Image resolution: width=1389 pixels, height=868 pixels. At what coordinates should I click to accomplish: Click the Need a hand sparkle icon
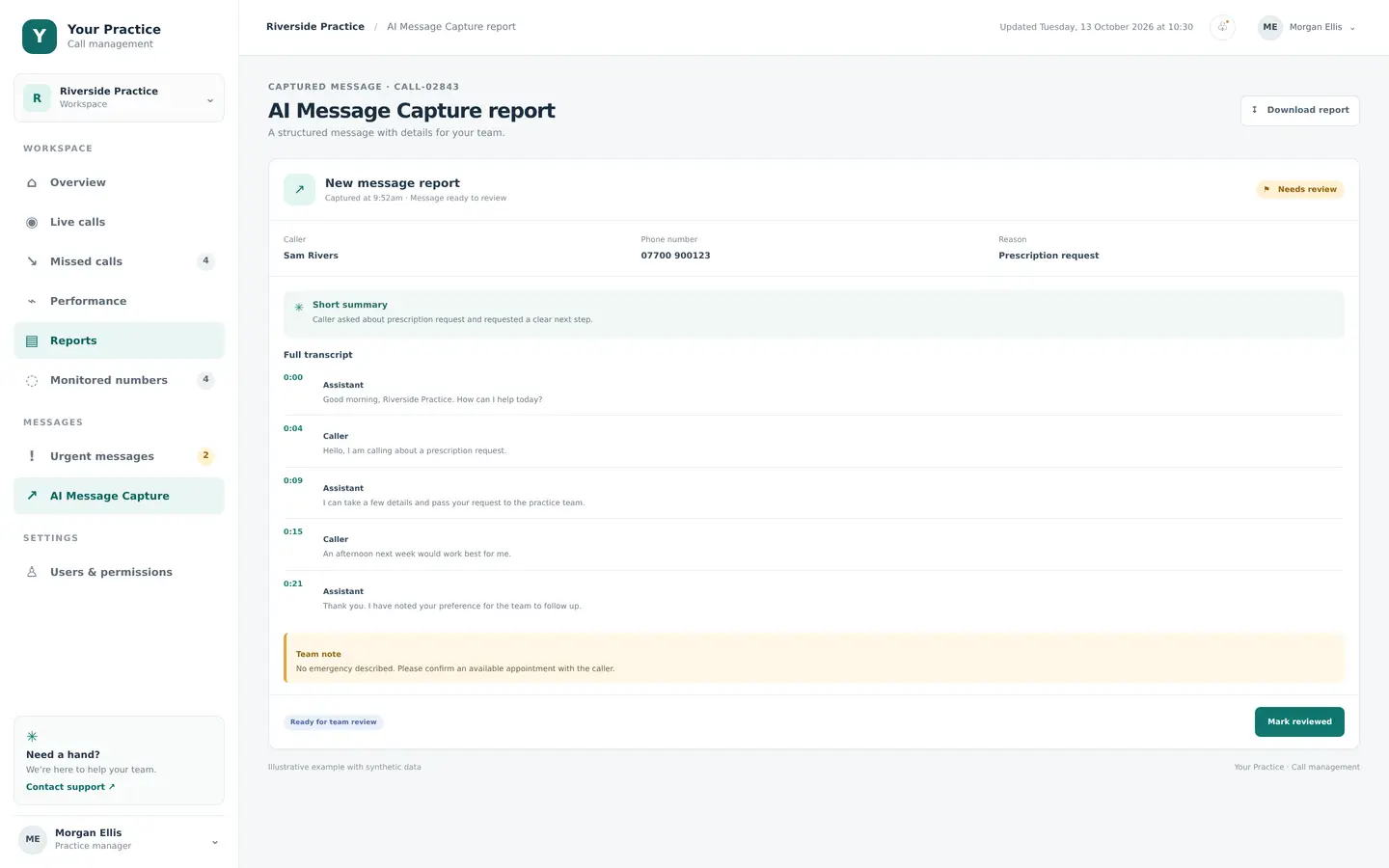(32, 736)
